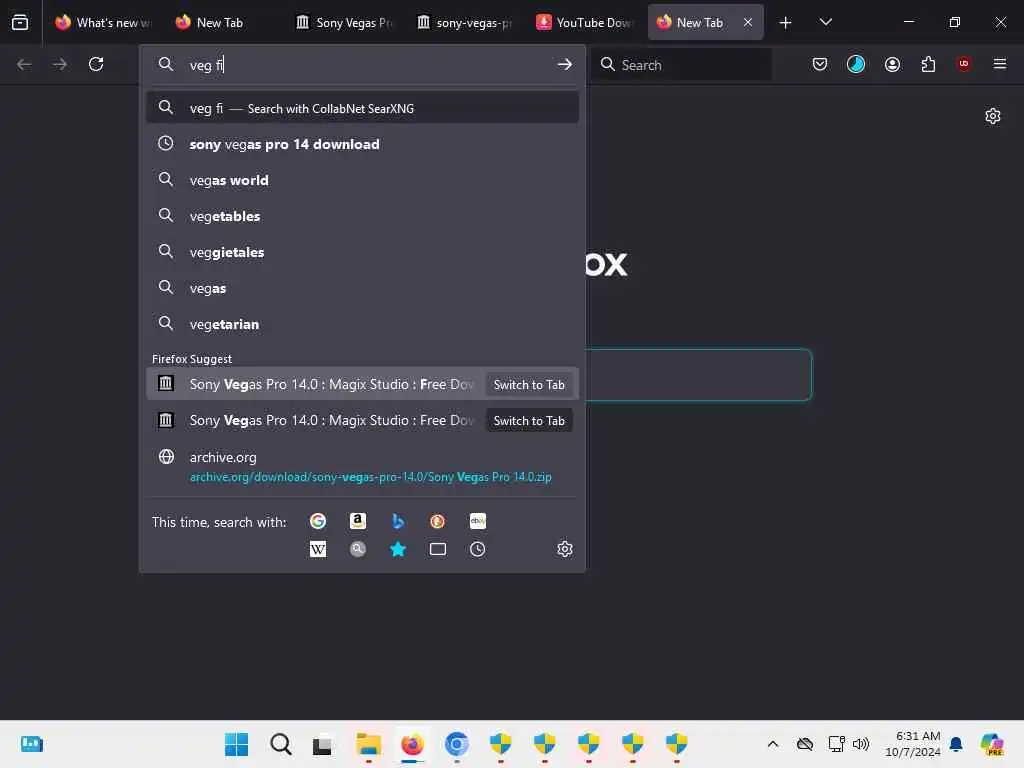Click second Switch to Tab button
Image resolution: width=1024 pixels, height=768 pixels.
point(529,421)
